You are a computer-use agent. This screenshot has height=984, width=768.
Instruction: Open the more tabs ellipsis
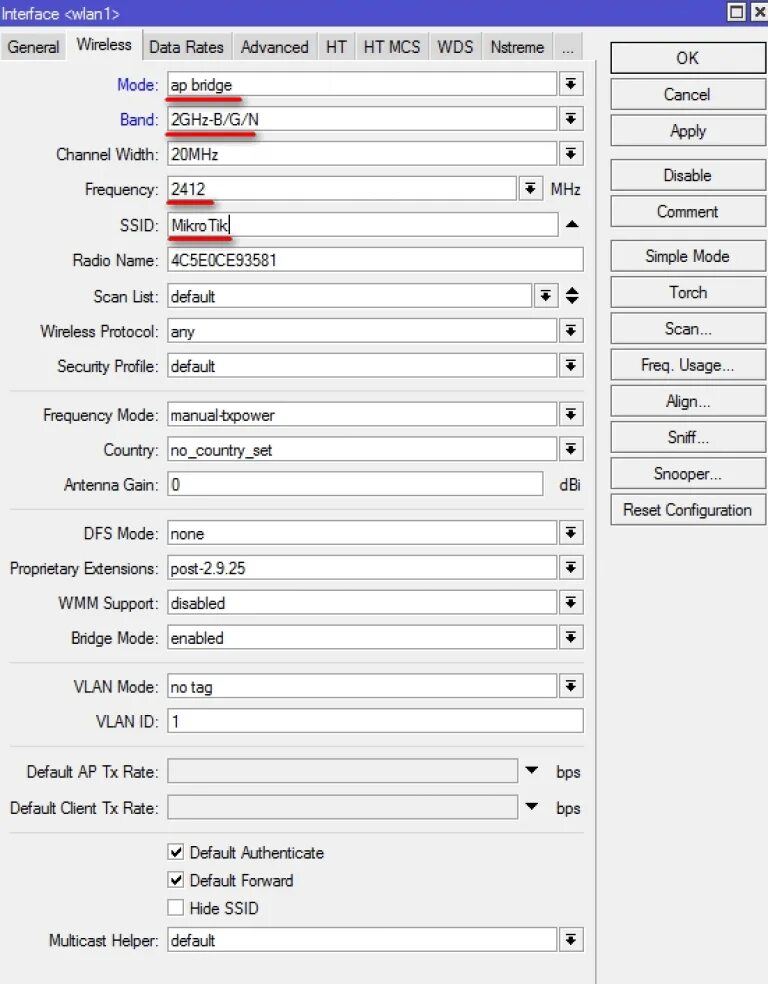pos(567,47)
